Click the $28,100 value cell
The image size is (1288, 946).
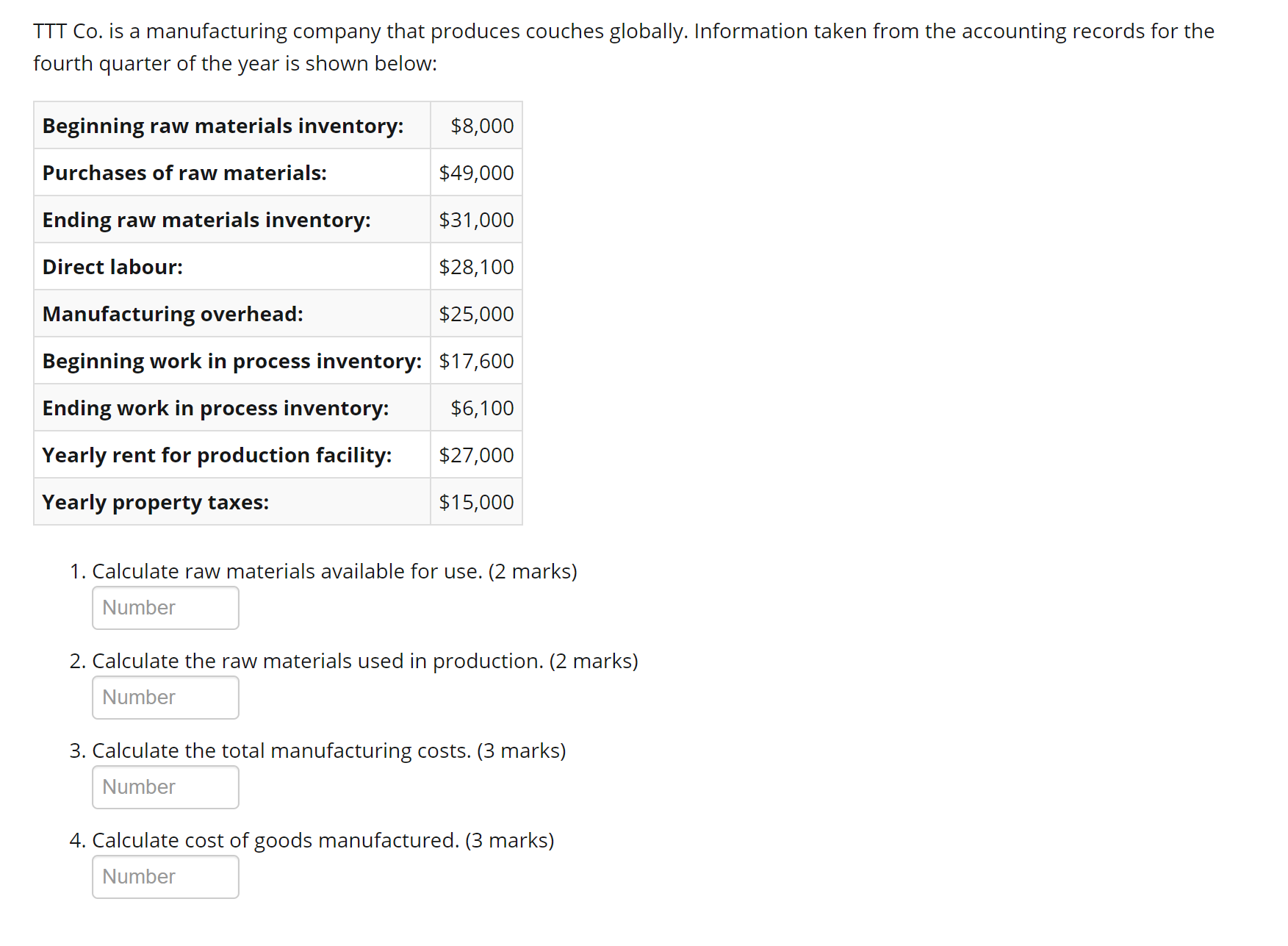coord(476,266)
